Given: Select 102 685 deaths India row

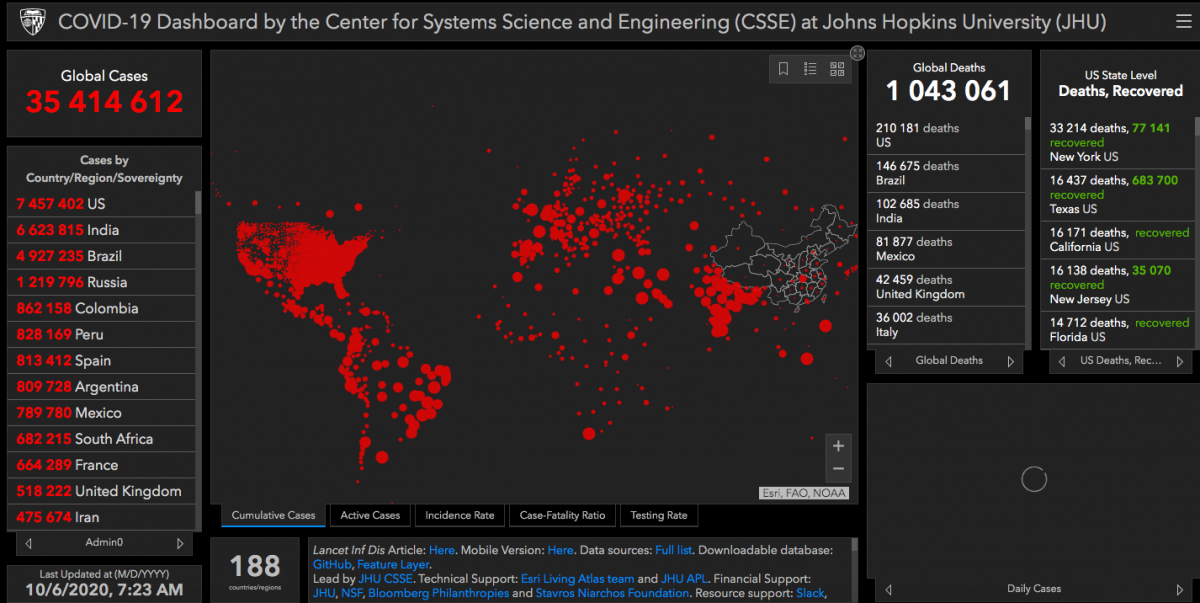Looking at the screenshot, I should (946, 211).
